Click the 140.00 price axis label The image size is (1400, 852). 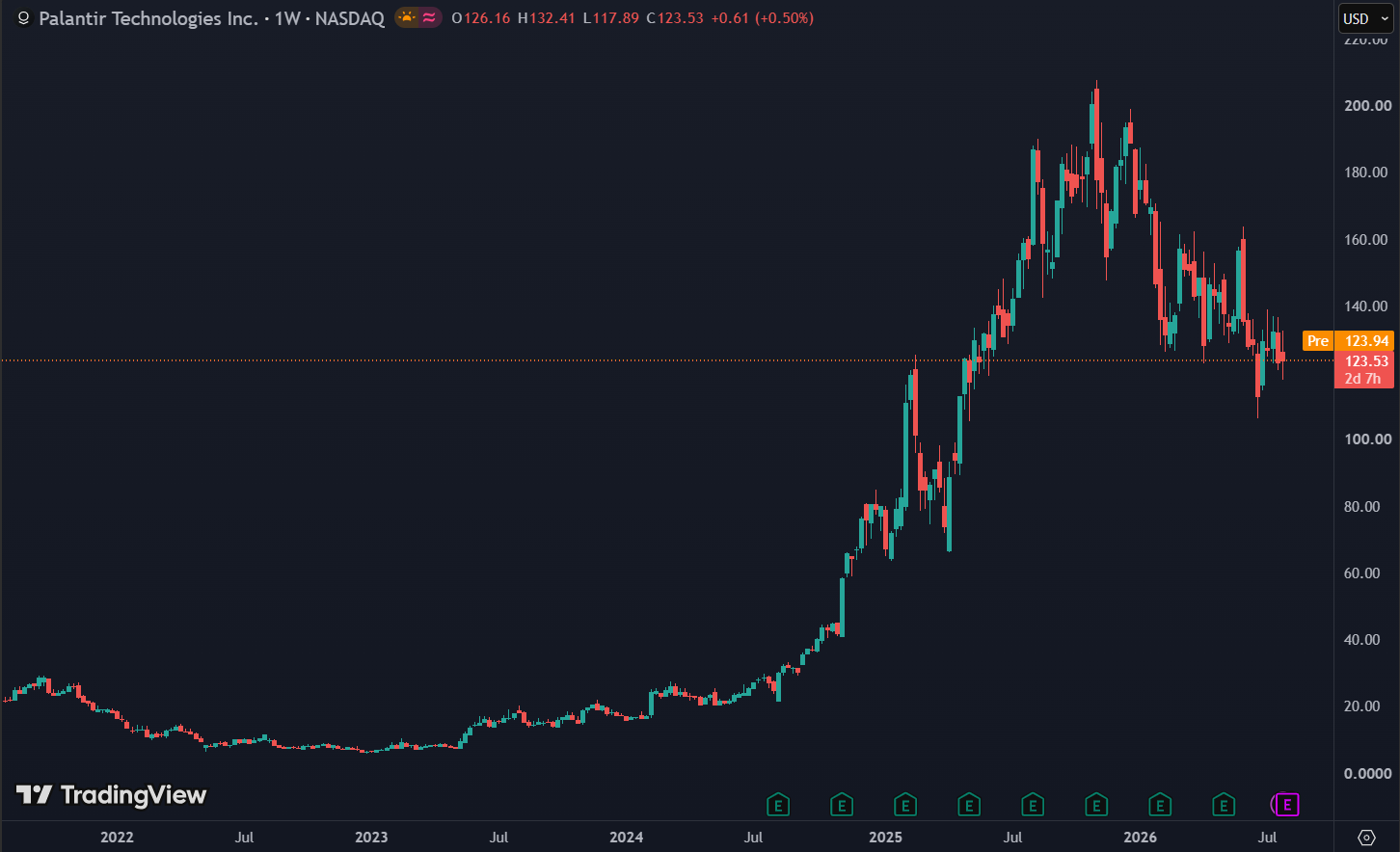(1368, 306)
